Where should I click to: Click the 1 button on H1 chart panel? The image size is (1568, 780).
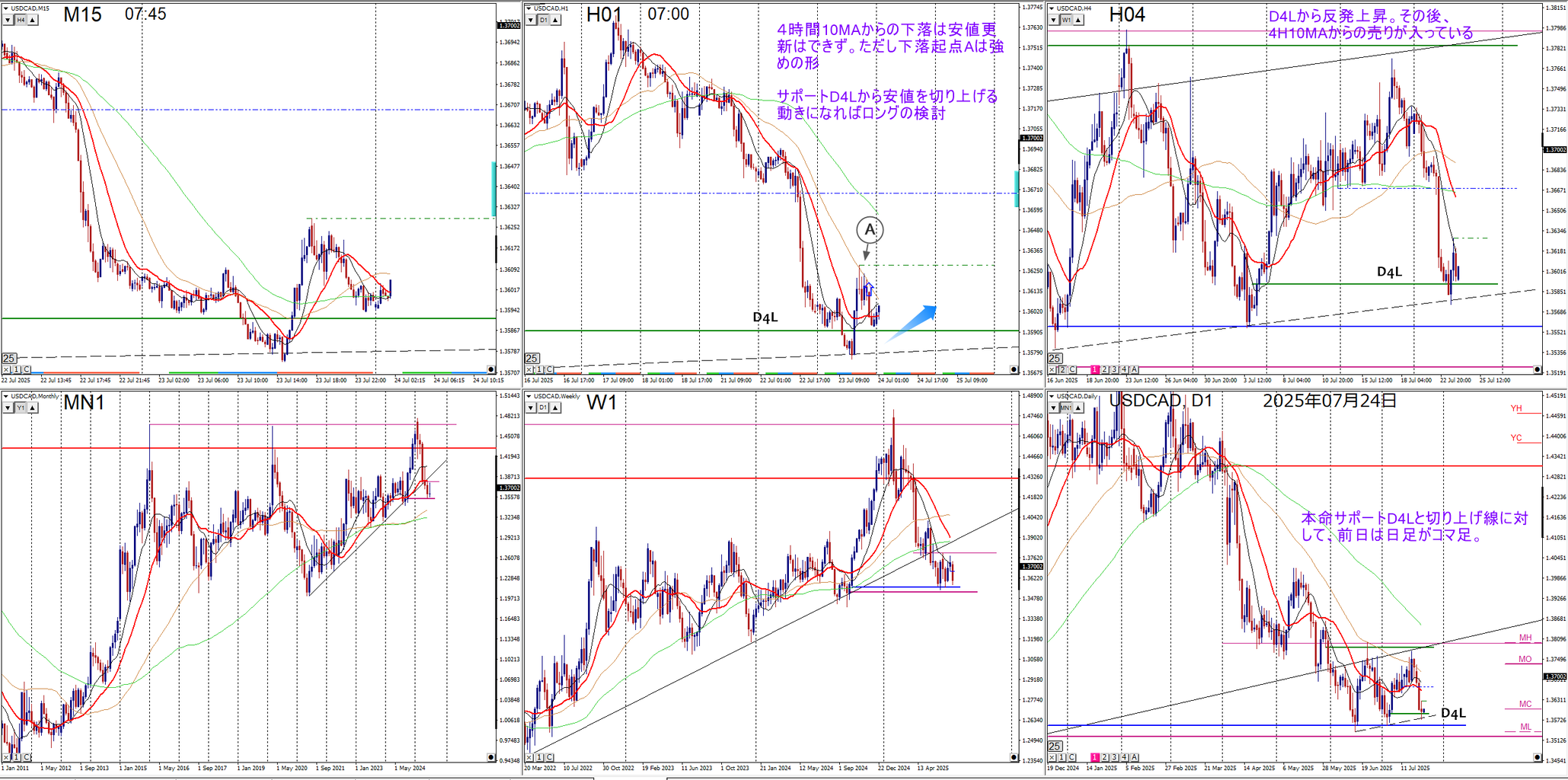point(540,369)
